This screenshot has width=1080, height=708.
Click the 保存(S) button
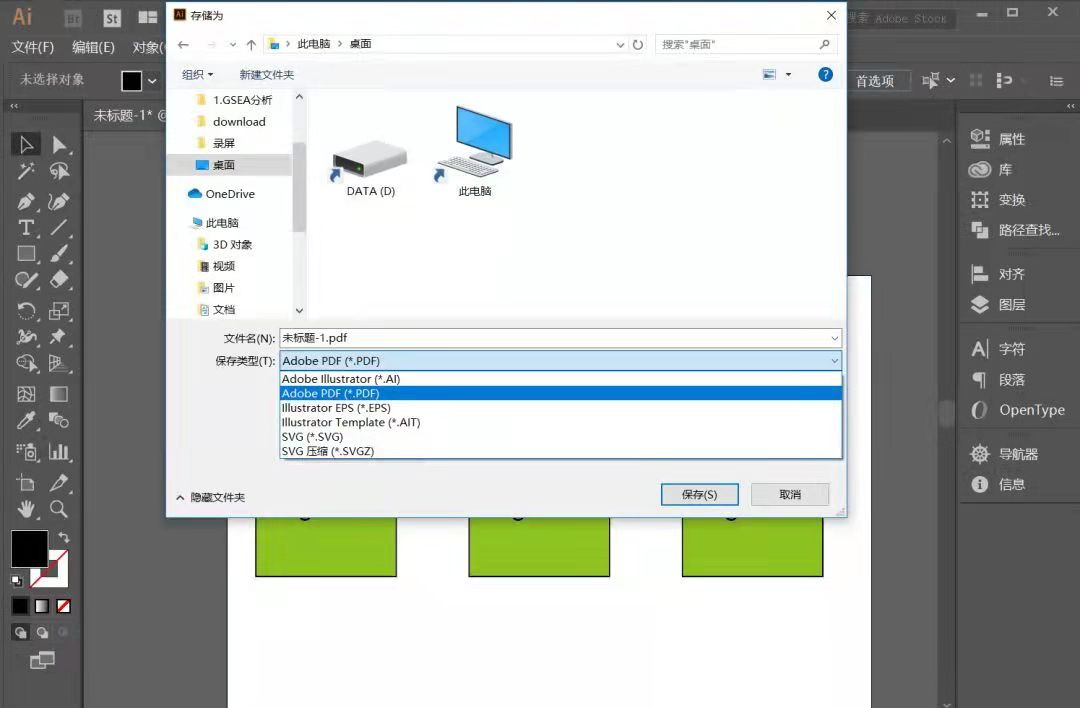[x=699, y=494]
